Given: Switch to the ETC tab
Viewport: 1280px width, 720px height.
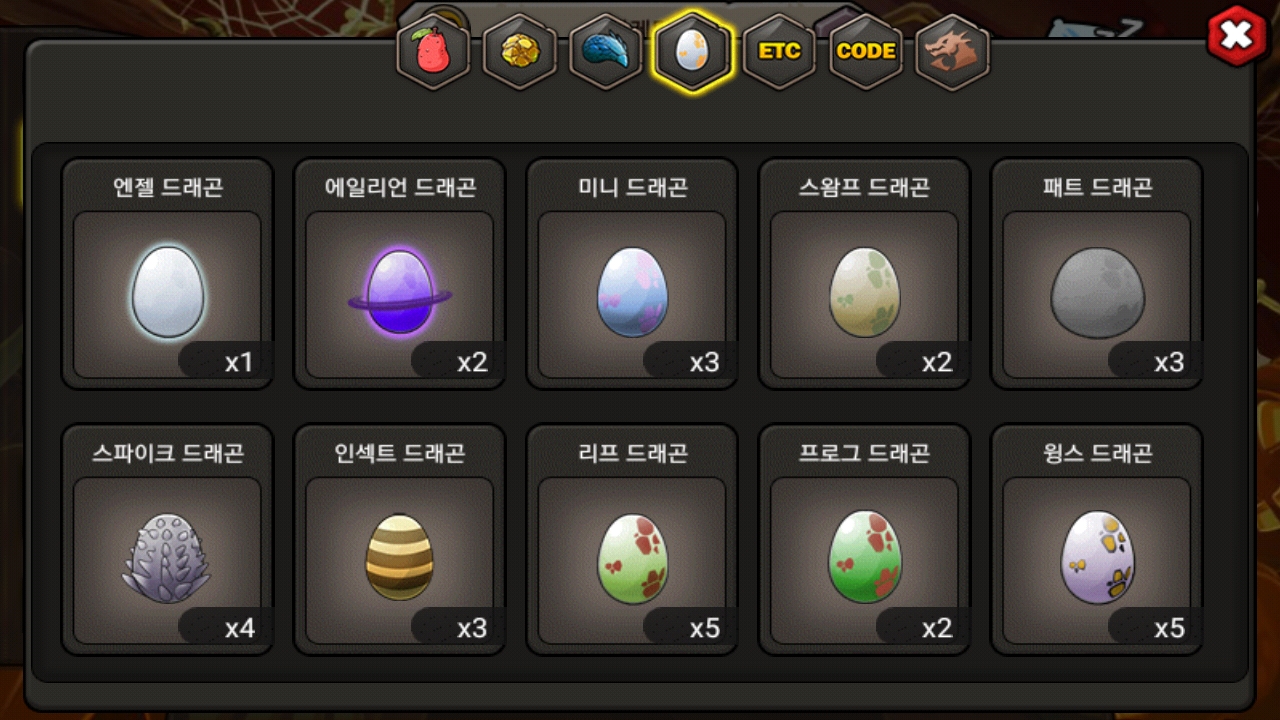Looking at the screenshot, I should (779, 52).
